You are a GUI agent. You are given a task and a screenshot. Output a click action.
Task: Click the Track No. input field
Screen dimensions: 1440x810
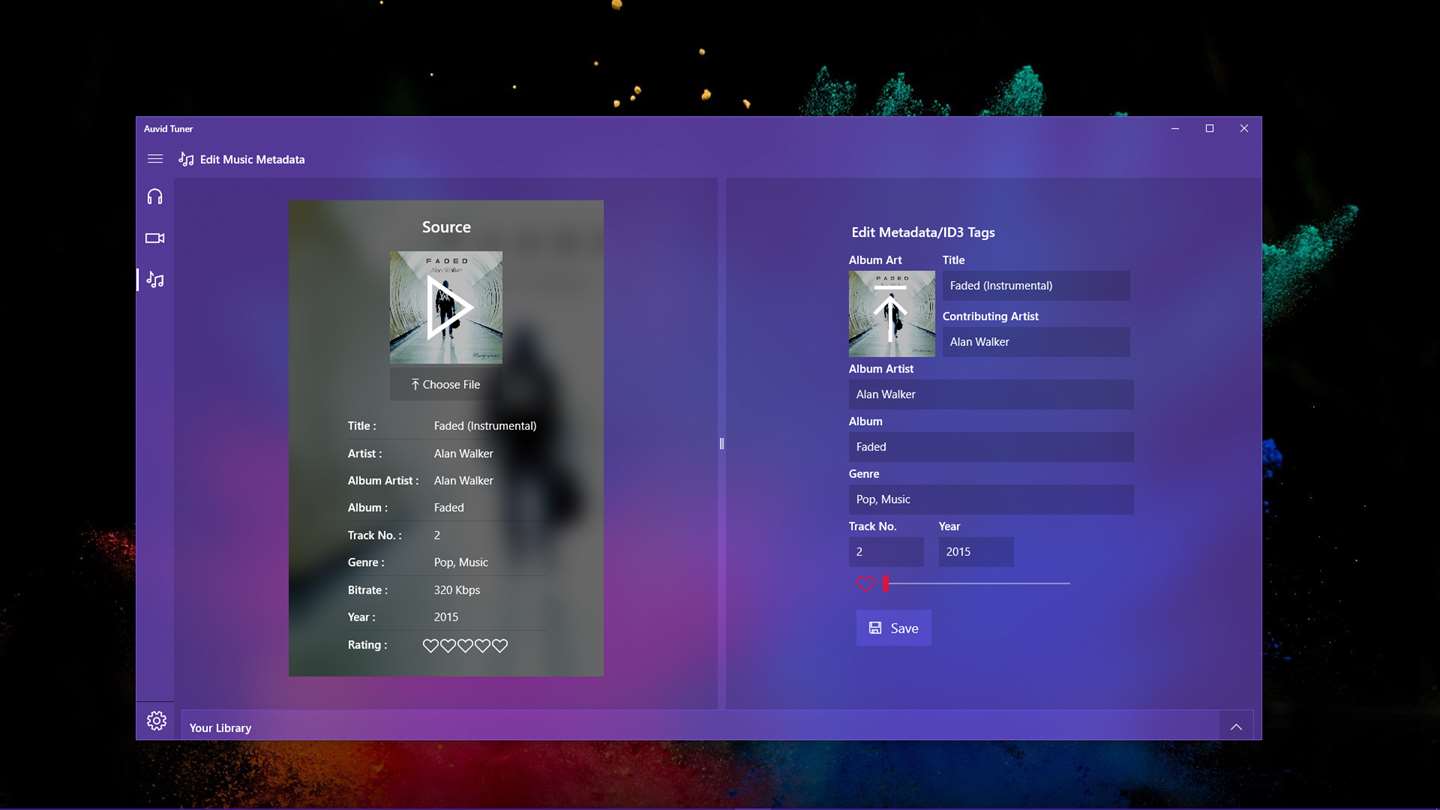pyautogui.click(x=886, y=552)
